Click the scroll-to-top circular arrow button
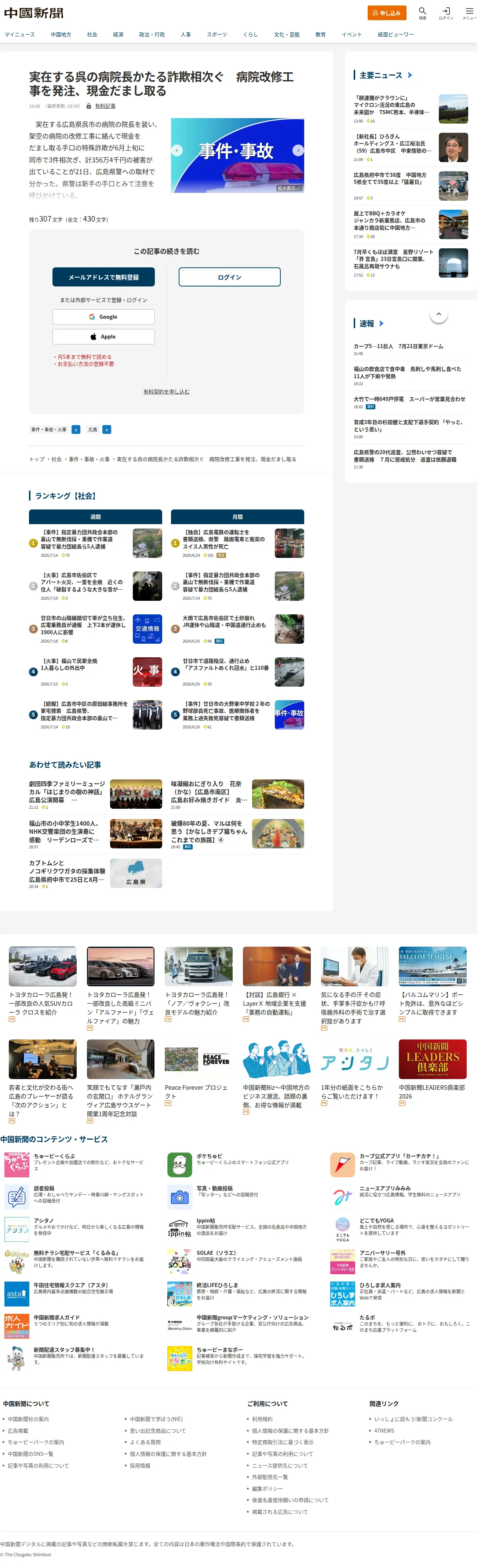This screenshot has width=477, height=1568. [x=438, y=314]
